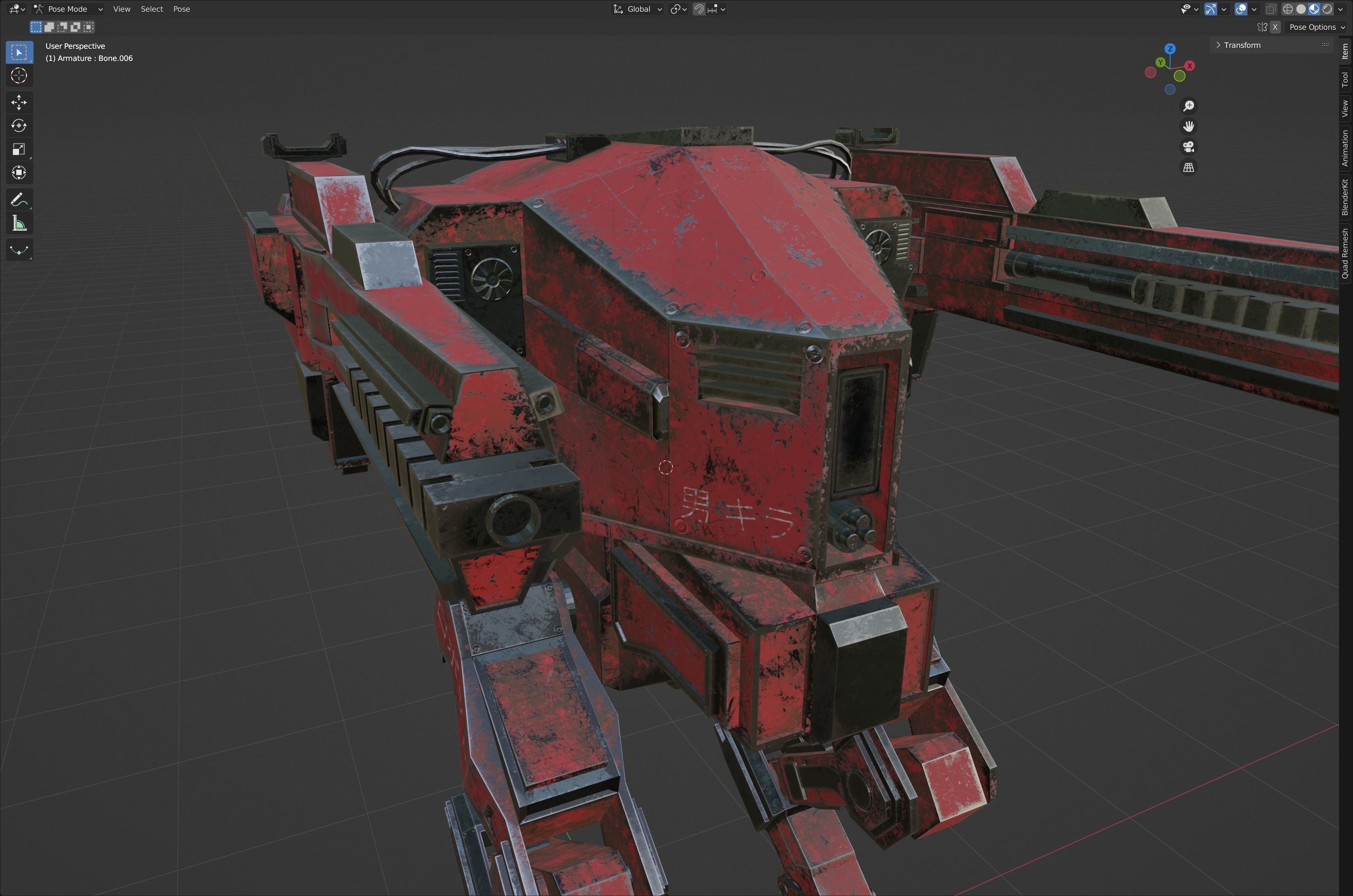Click the 3D cursor in viewport
The width and height of the screenshot is (1353, 896).
click(x=665, y=468)
